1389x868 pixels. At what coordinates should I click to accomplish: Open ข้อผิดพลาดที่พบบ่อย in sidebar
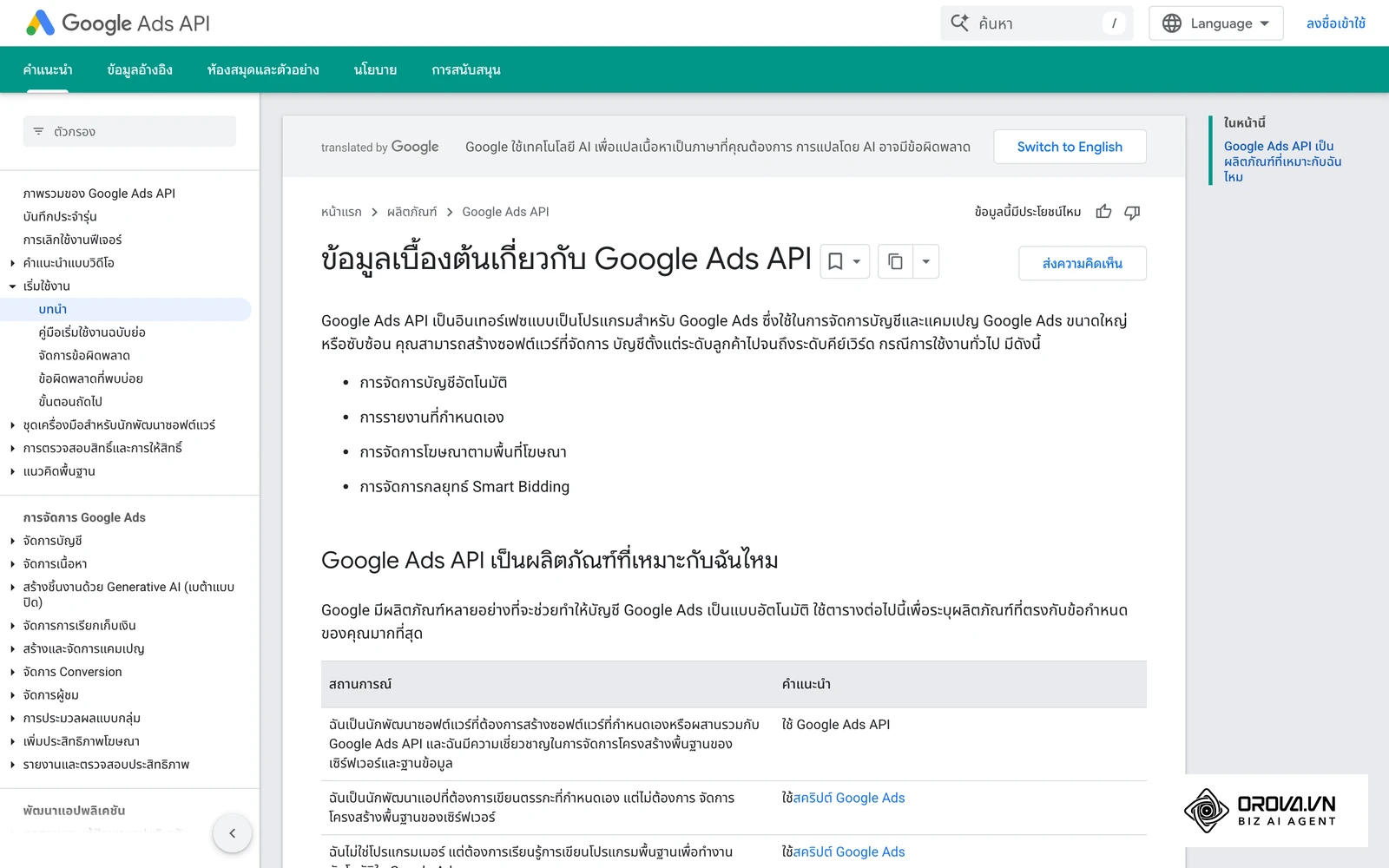click(x=90, y=378)
